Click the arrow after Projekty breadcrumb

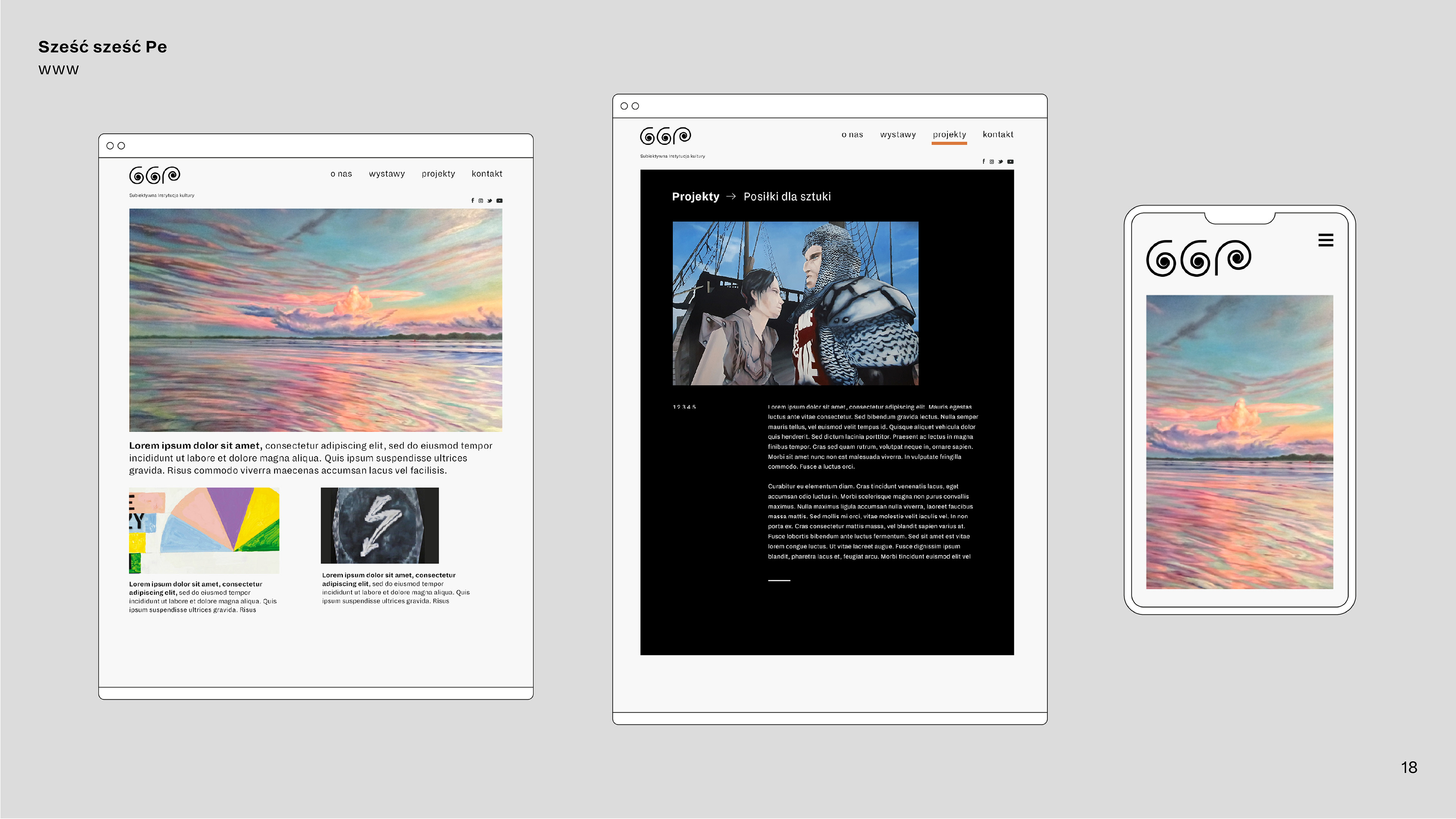(x=731, y=196)
